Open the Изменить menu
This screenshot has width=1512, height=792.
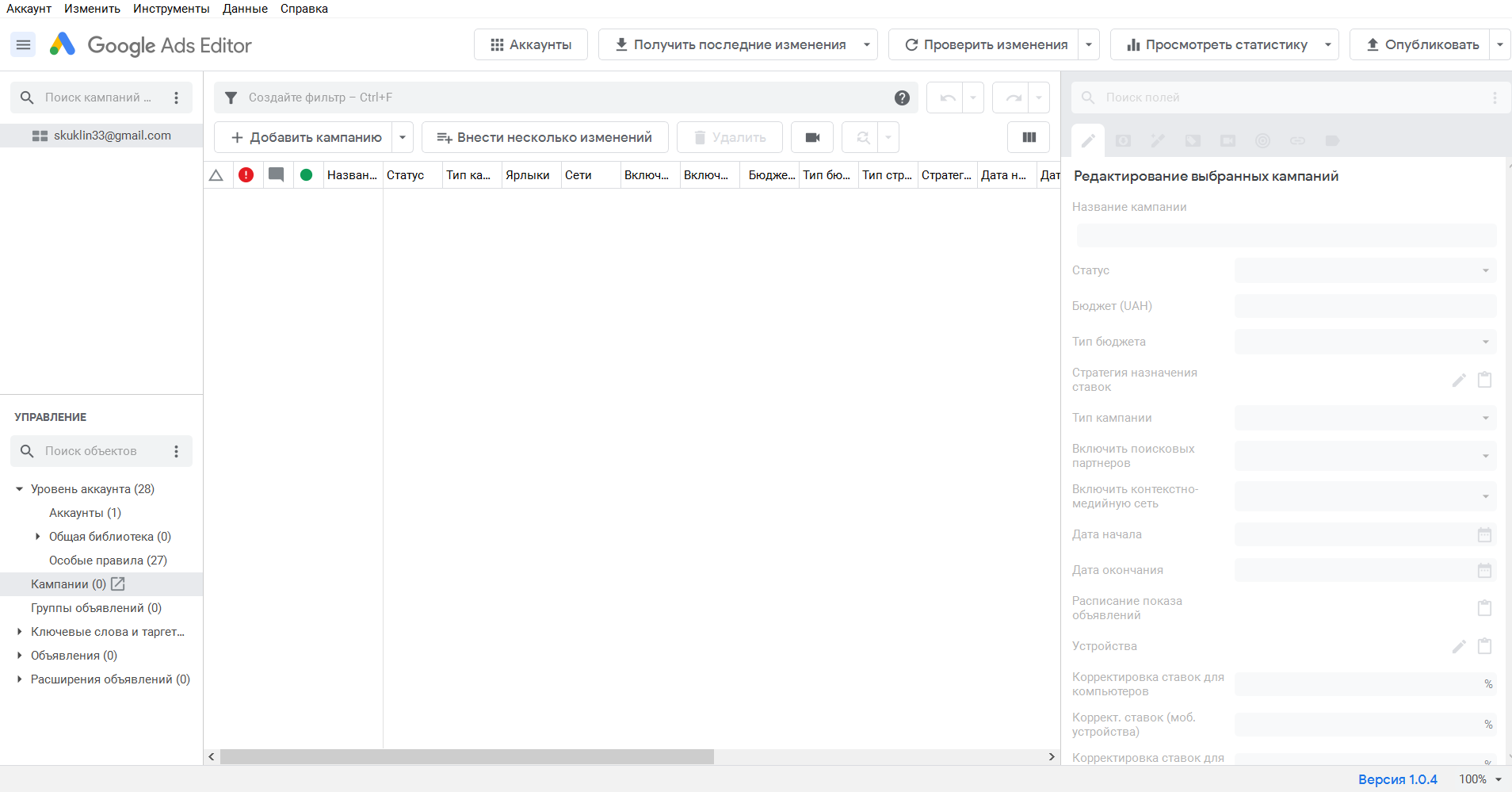click(x=92, y=9)
